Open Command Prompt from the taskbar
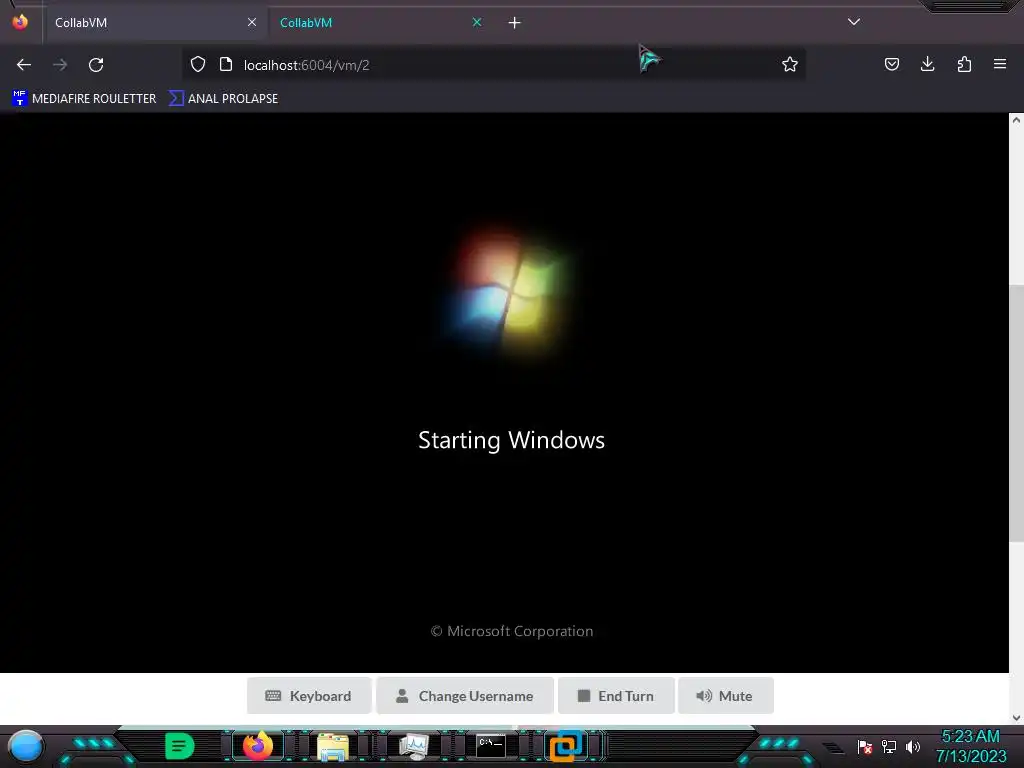This screenshot has width=1024, height=768. pos(490,746)
